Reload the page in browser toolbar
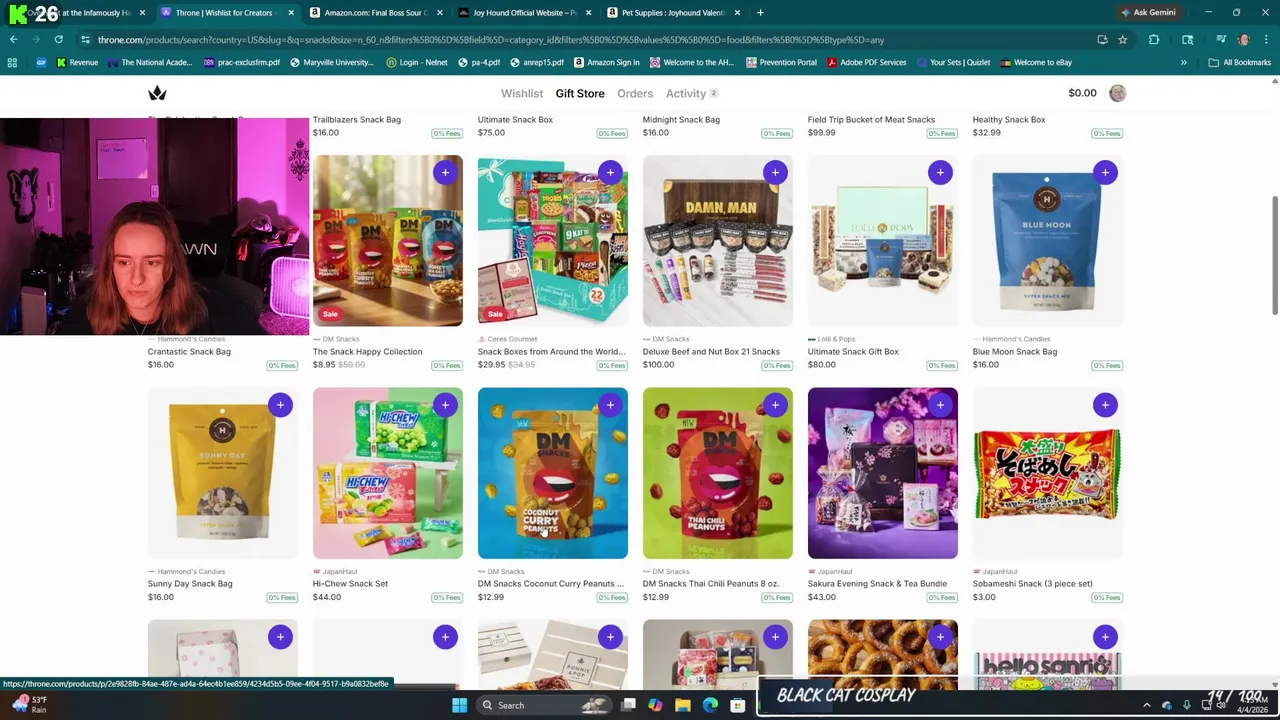 click(59, 40)
